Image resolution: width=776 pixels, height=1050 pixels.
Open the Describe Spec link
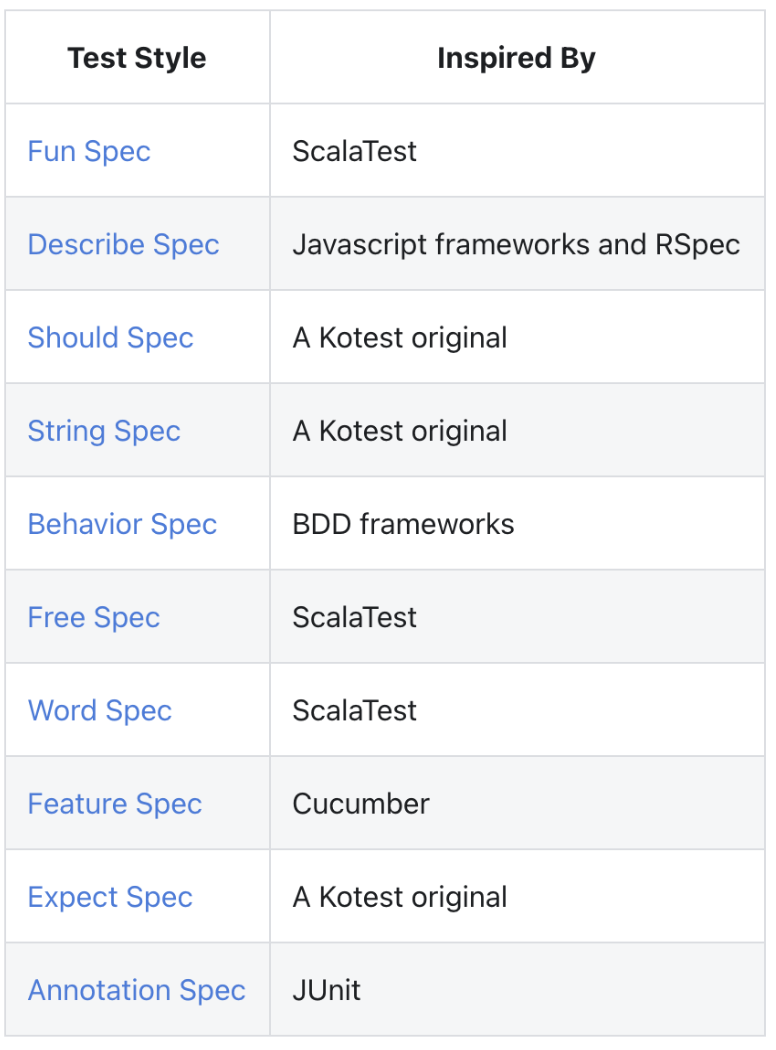coord(123,245)
